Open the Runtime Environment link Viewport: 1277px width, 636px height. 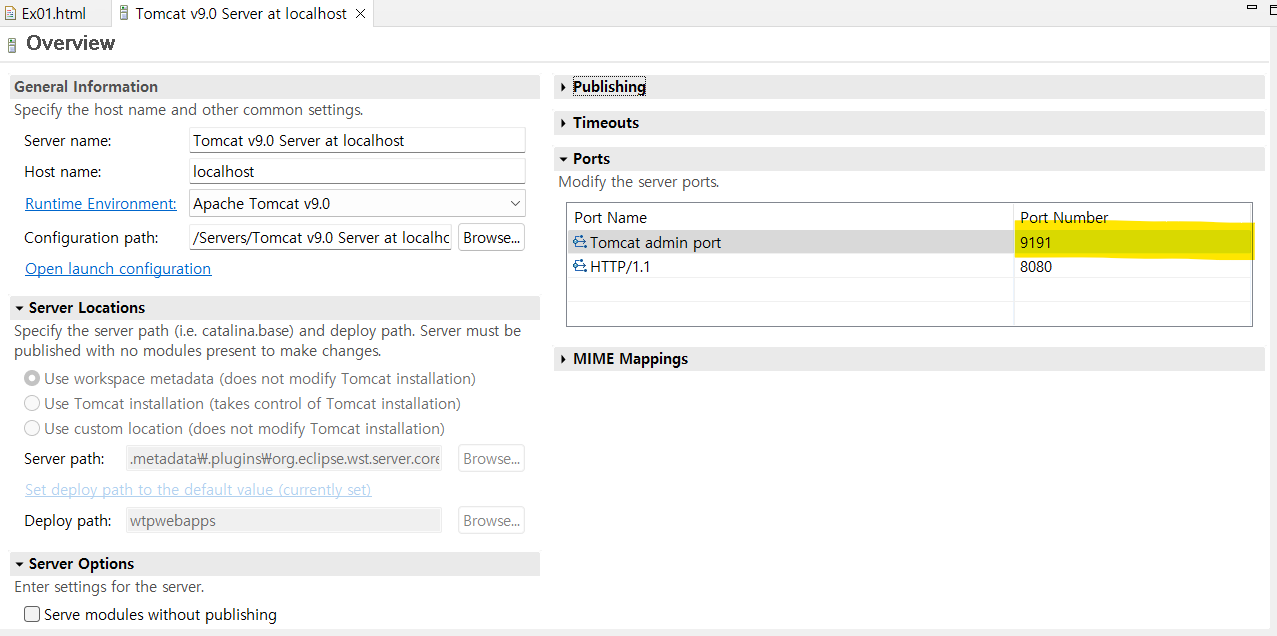(x=101, y=203)
